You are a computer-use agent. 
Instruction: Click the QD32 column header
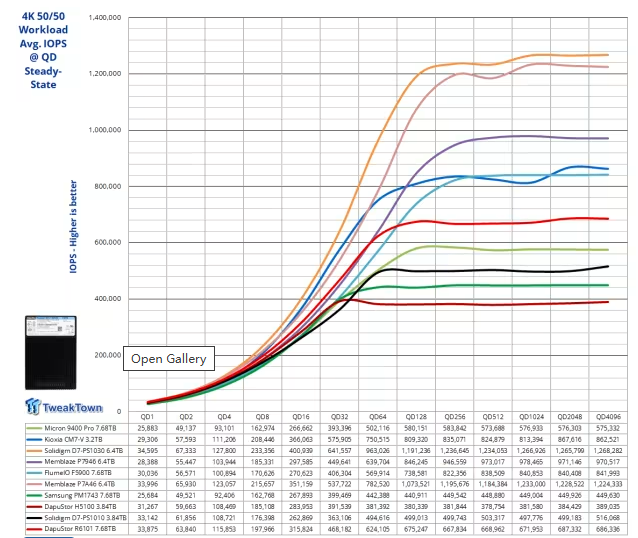point(339,417)
